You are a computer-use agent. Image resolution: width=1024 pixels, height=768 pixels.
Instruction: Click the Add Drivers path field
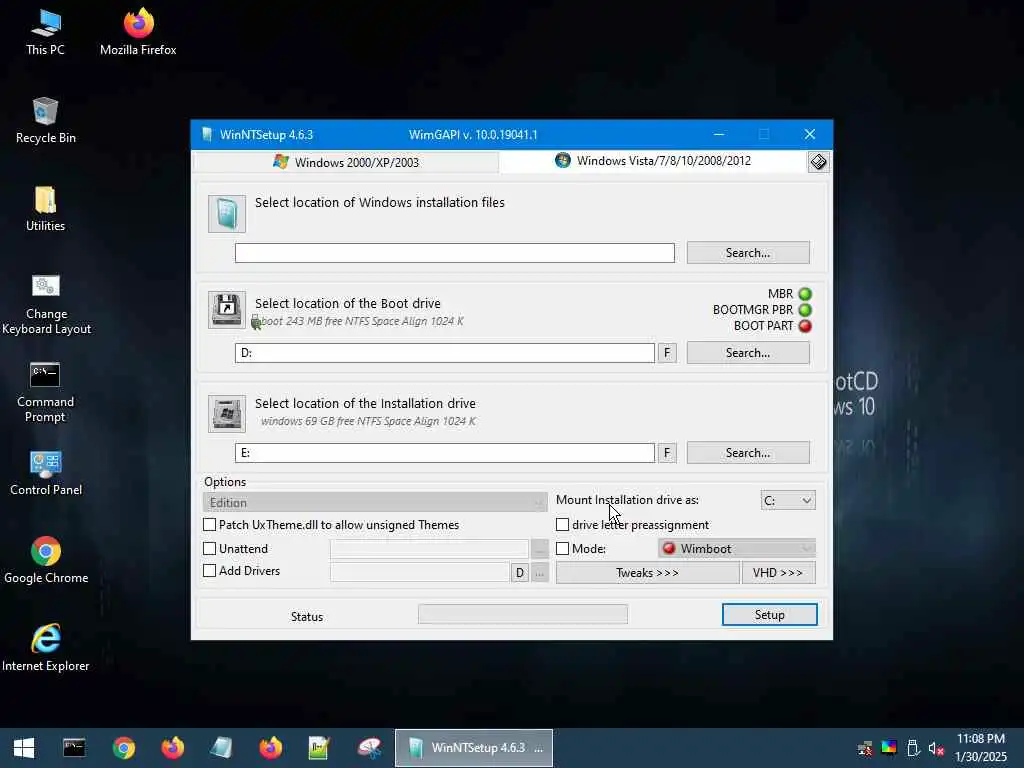point(420,573)
